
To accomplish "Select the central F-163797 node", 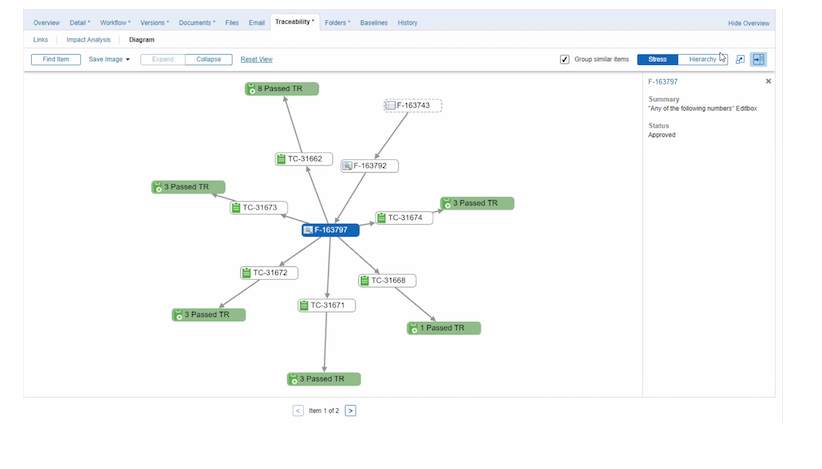I will (x=330, y=230).
